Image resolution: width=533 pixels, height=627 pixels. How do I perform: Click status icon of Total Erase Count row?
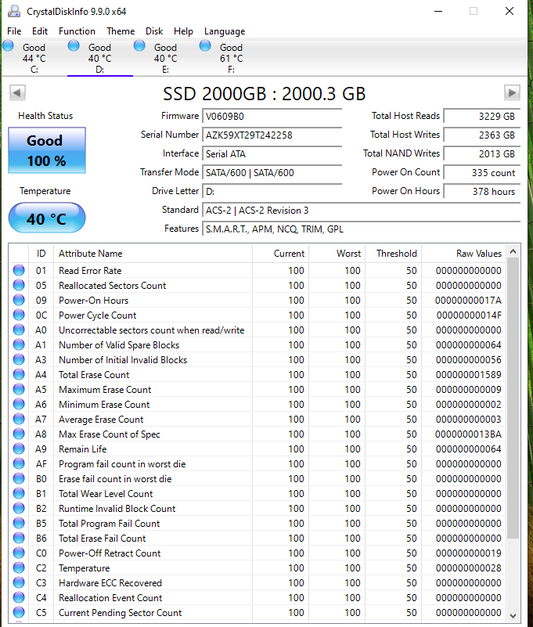point(19,374)
